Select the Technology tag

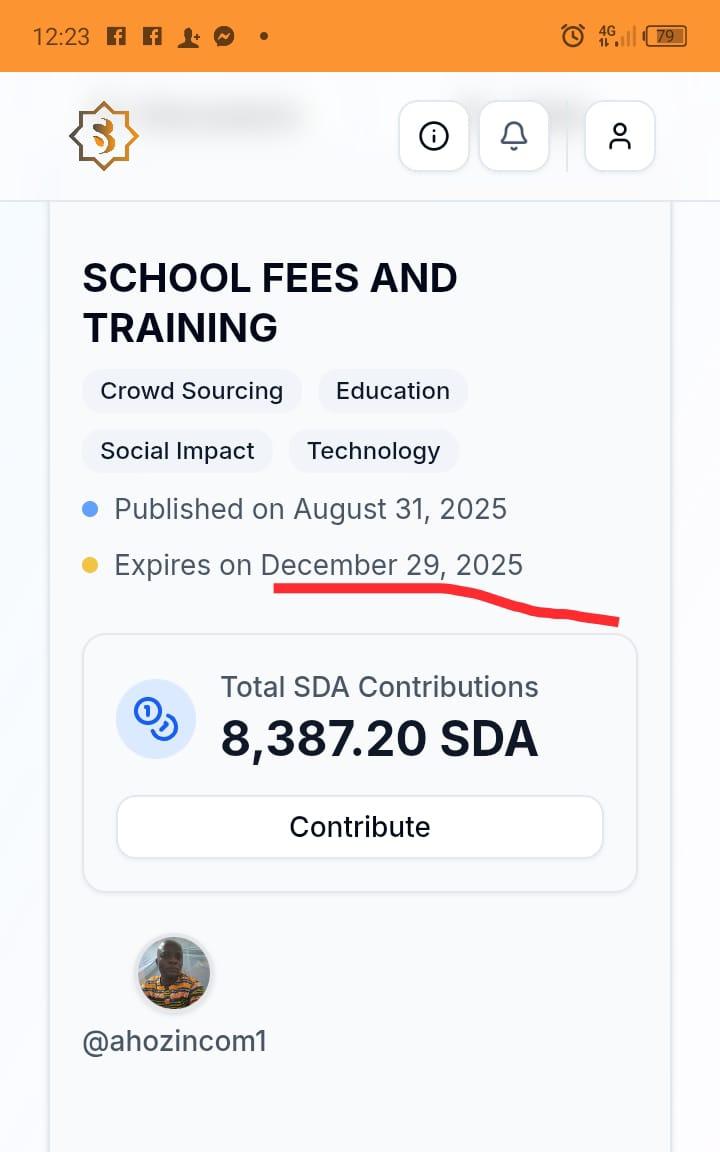coord(373,451)
